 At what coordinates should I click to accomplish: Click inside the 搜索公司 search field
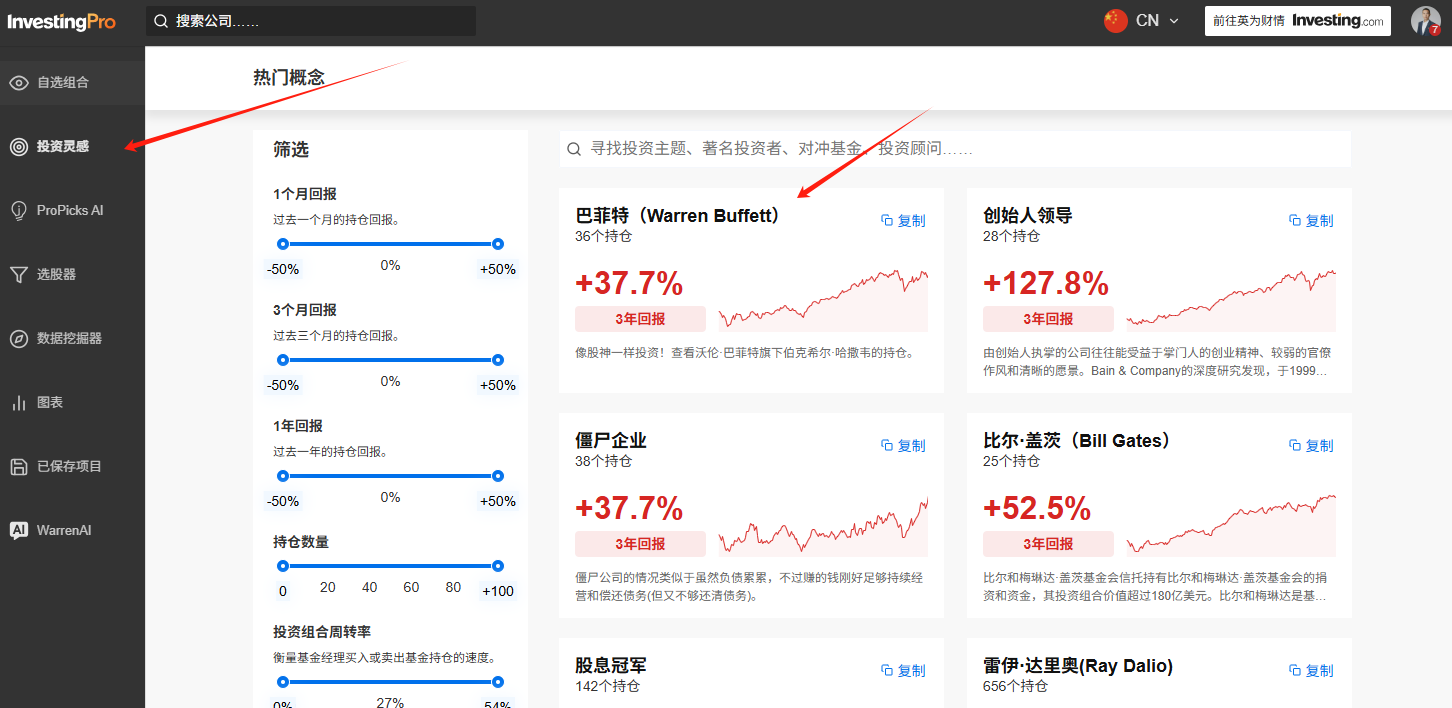coord(311,21)
